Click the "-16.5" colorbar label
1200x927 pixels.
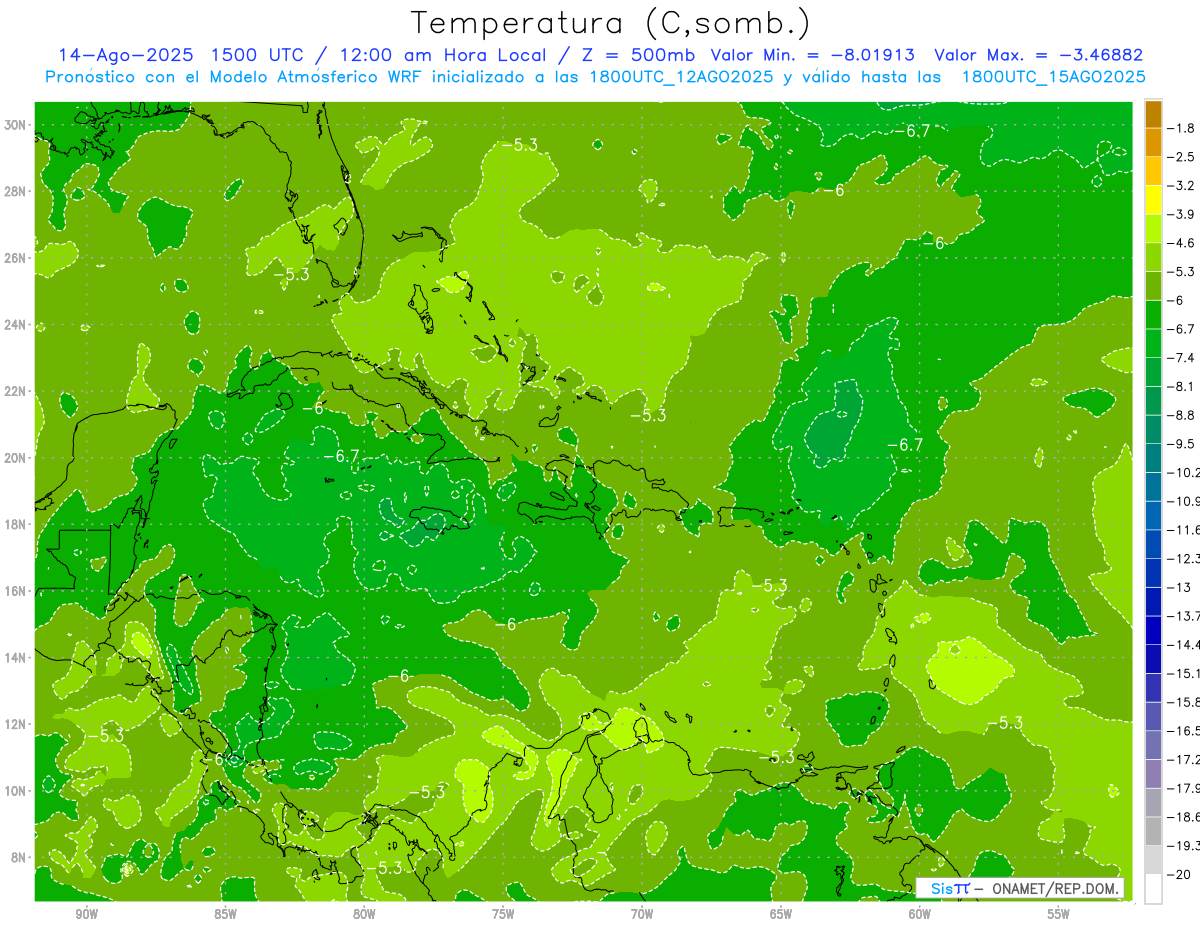(x=1184, y=731)
